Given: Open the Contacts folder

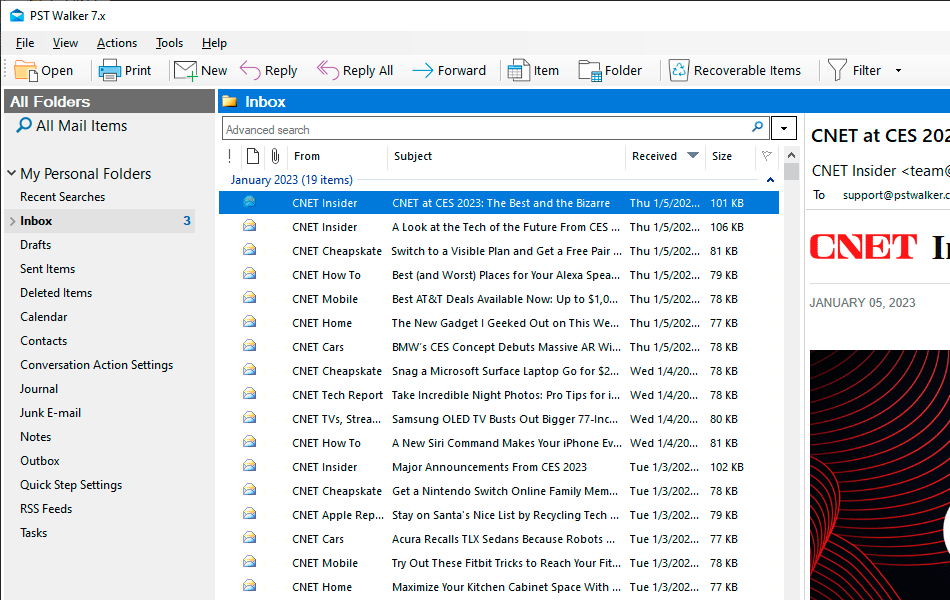Looking at the screenshot, I should (43, 341).
